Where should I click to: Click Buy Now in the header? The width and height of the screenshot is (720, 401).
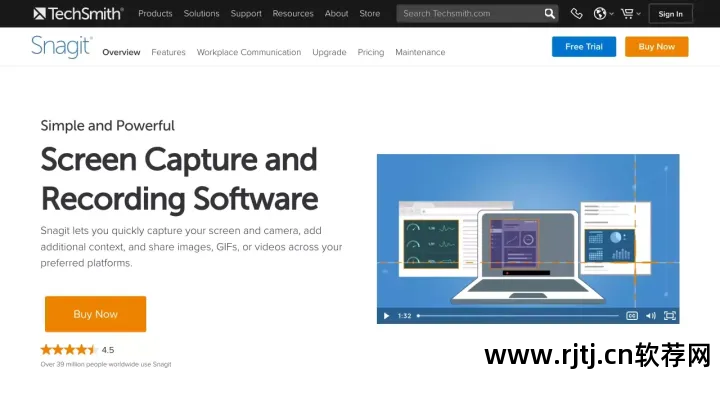(657, 47)
